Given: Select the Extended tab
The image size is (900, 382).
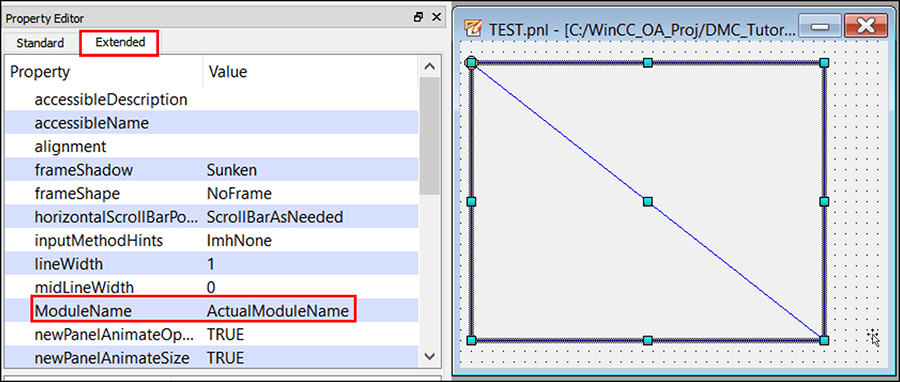Looking at the screenshot, I should [120, 42].
